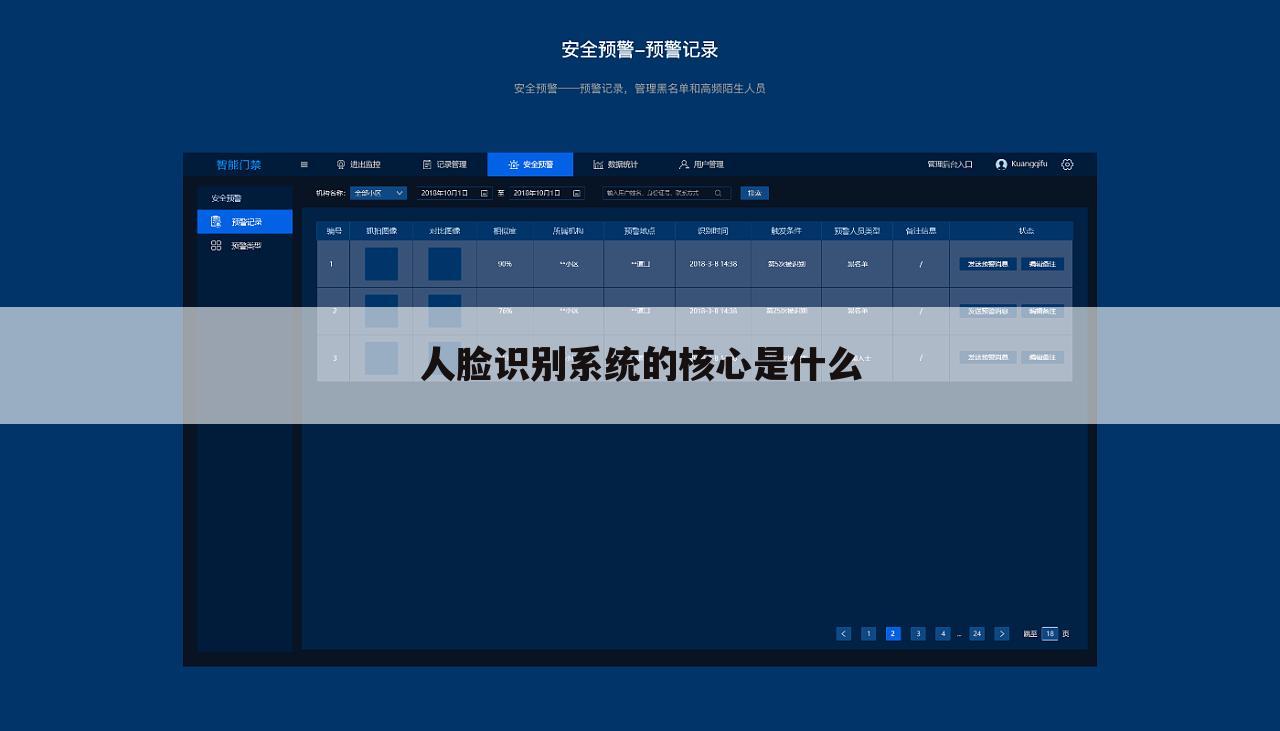Click 发送预警消息 in row 1

click(x=988, y=264)
